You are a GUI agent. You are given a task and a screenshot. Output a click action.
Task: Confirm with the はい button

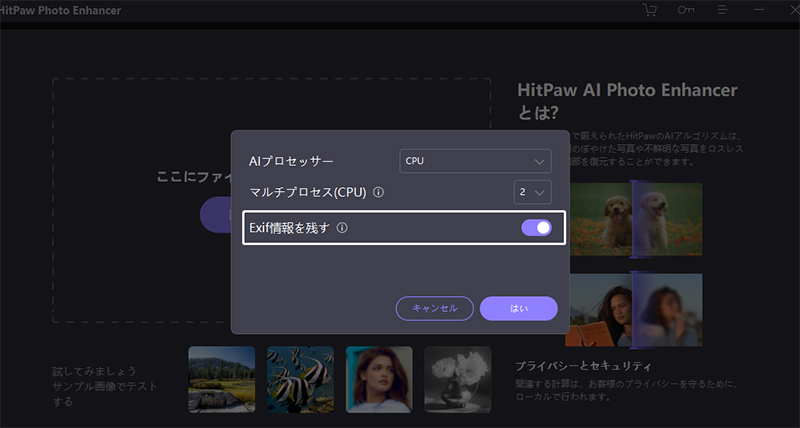tap(519, 309)
